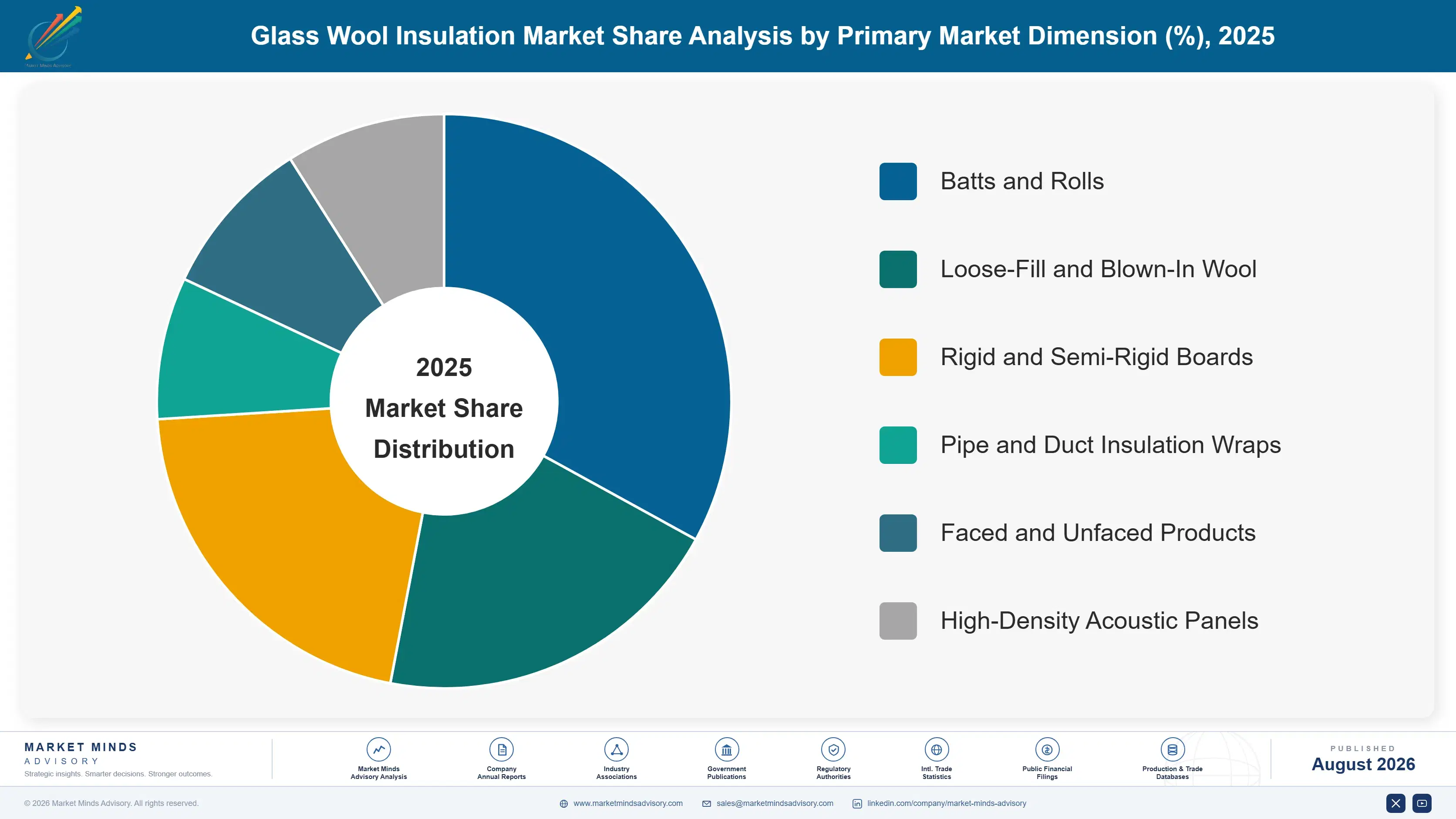Click the 'Loose-Fill and Blown-In Wool' legend label
The width and height of the screenshot is (1456, 819).
pyautogui.click(x=1098, y=269)
